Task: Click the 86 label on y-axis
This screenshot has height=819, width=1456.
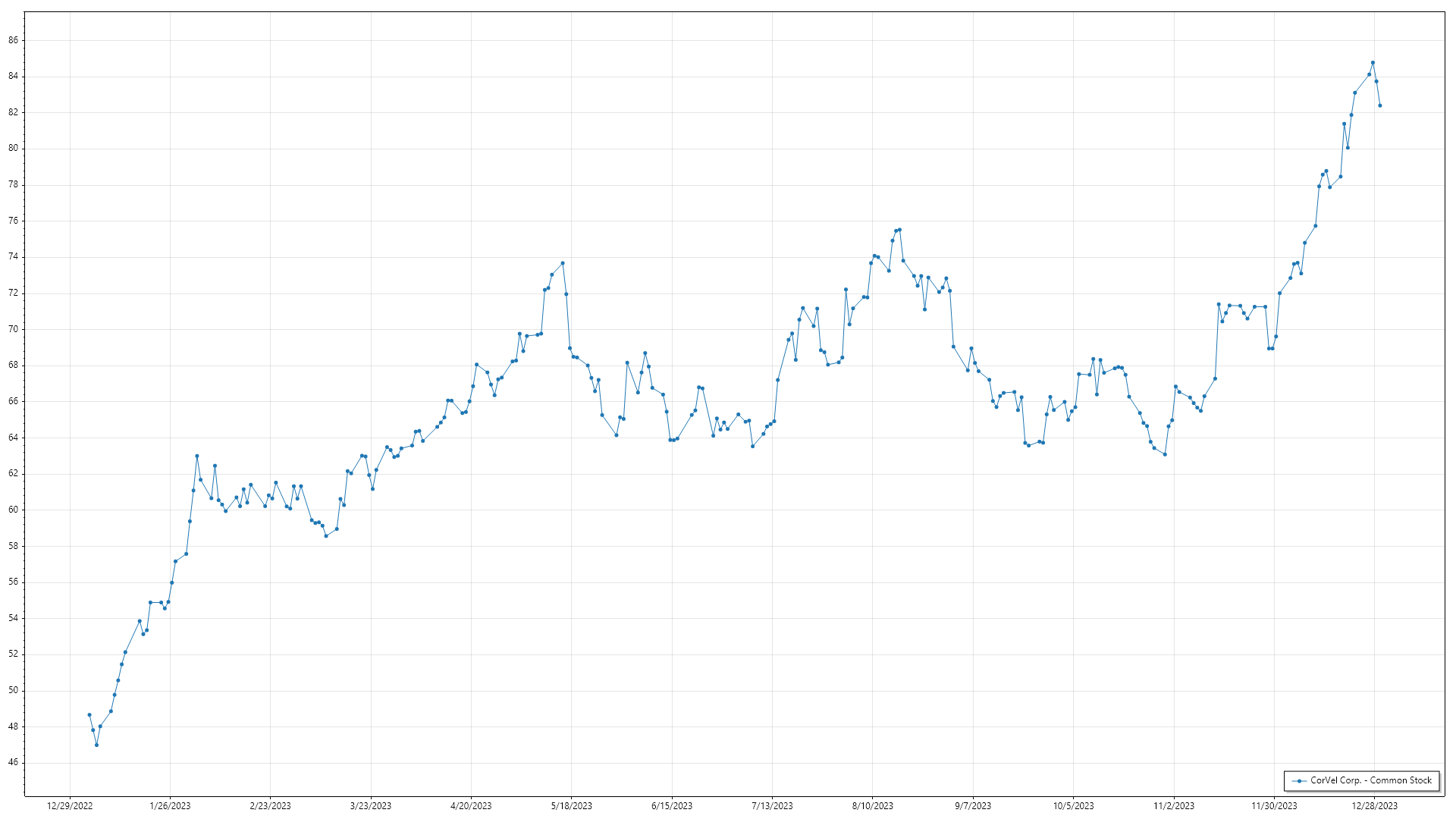Action: [14, 40]
